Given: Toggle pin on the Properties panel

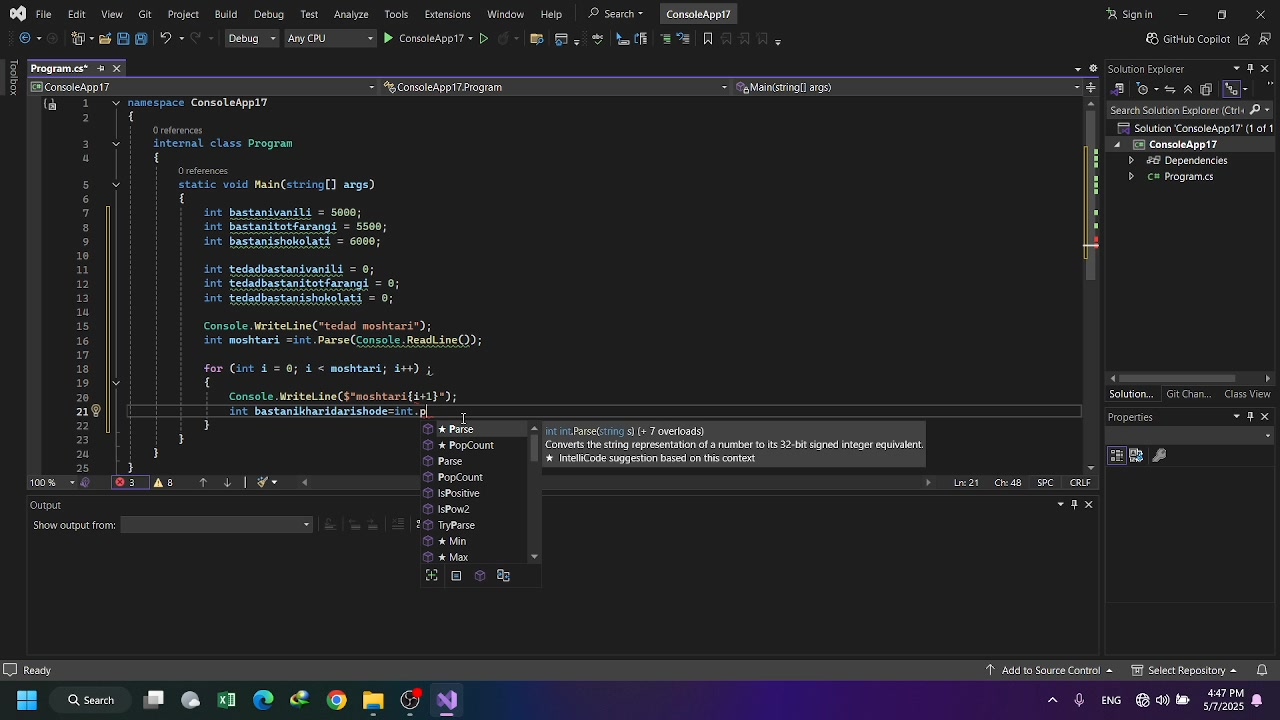Looking at the screenshot, I should (x=1250, y=417).
